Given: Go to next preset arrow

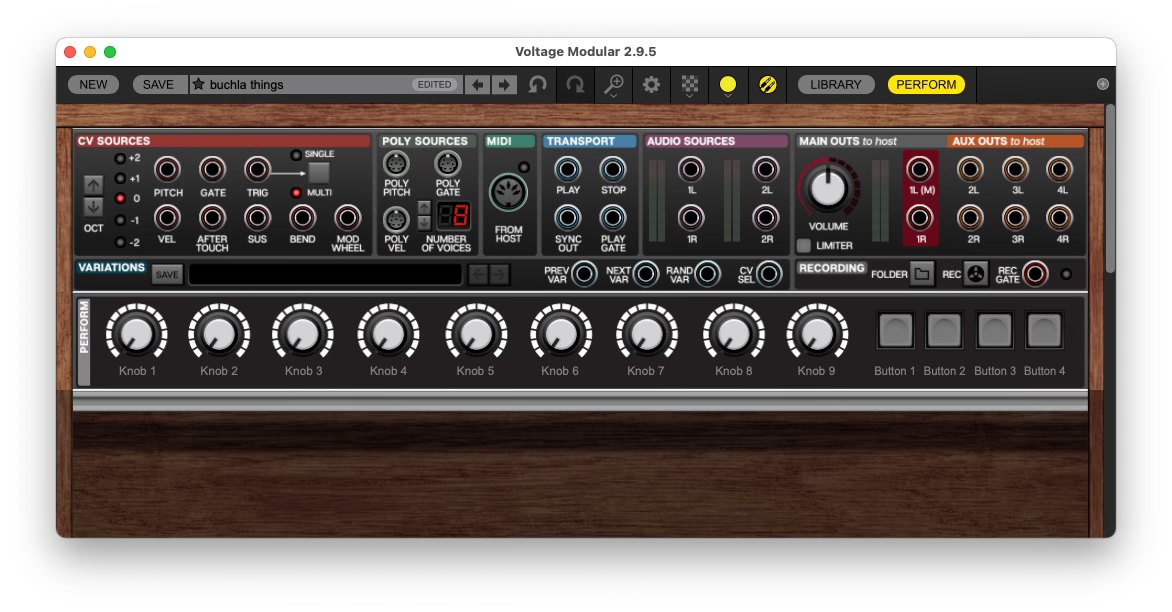Looking at the screenshot, I should 504,84.
